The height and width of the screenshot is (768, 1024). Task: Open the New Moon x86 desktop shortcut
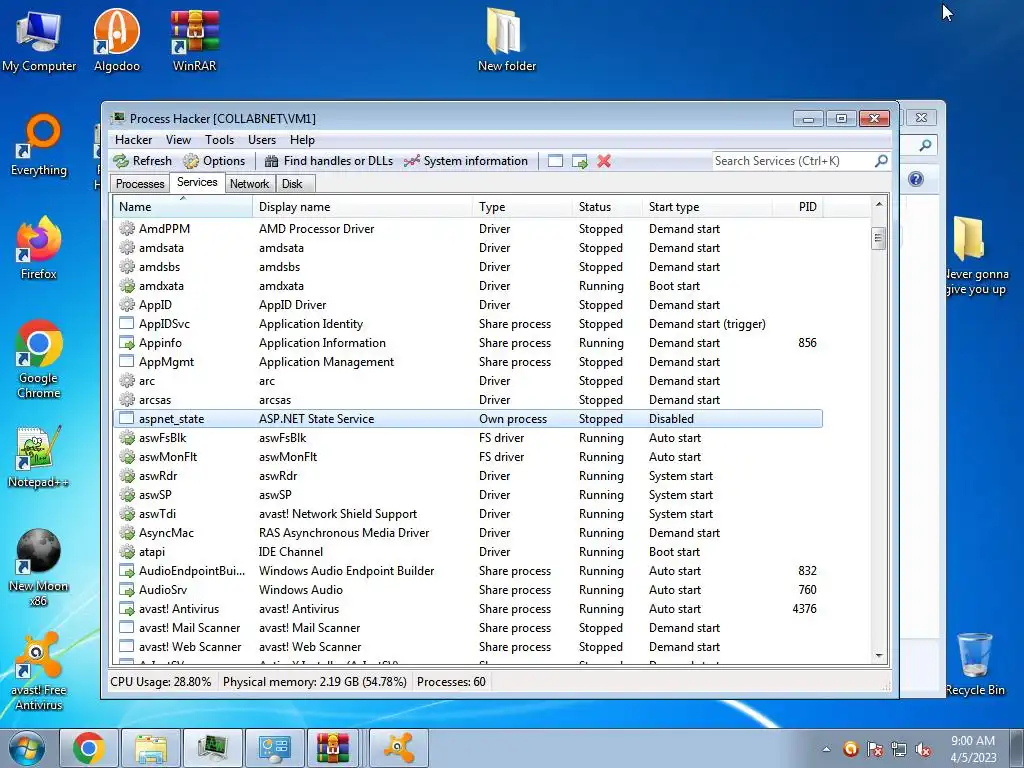39,567
